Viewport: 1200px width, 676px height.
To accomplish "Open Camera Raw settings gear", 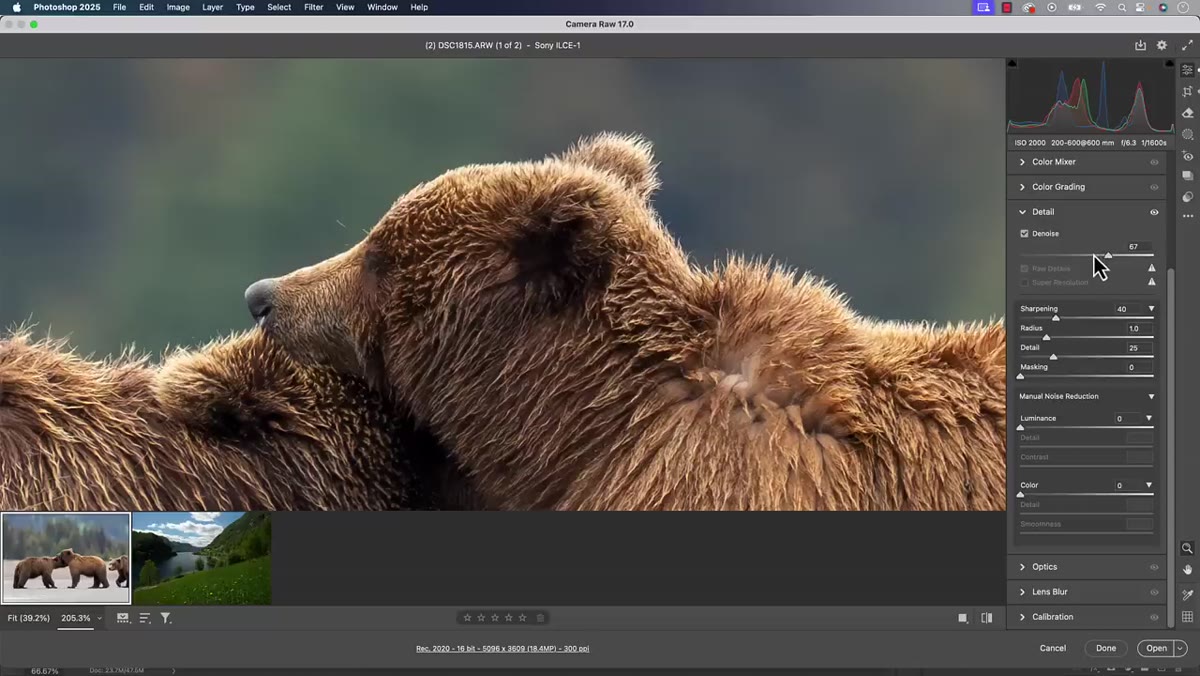I will (1161, 45).
